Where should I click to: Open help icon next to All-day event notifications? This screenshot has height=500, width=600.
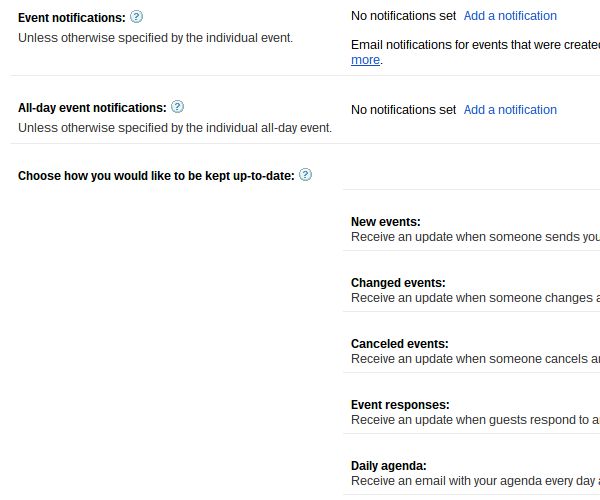[178, 107]
